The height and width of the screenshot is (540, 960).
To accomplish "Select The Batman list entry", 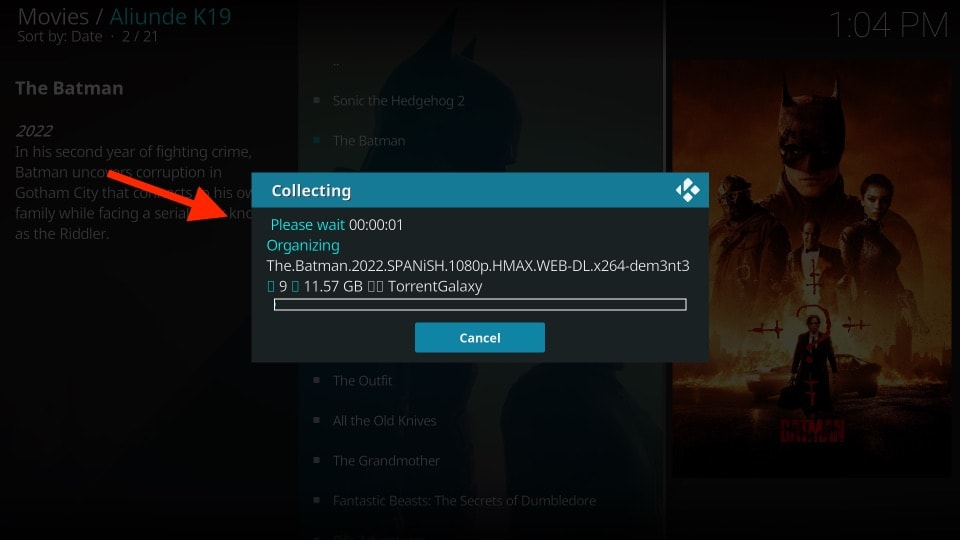I will point(369,141).
